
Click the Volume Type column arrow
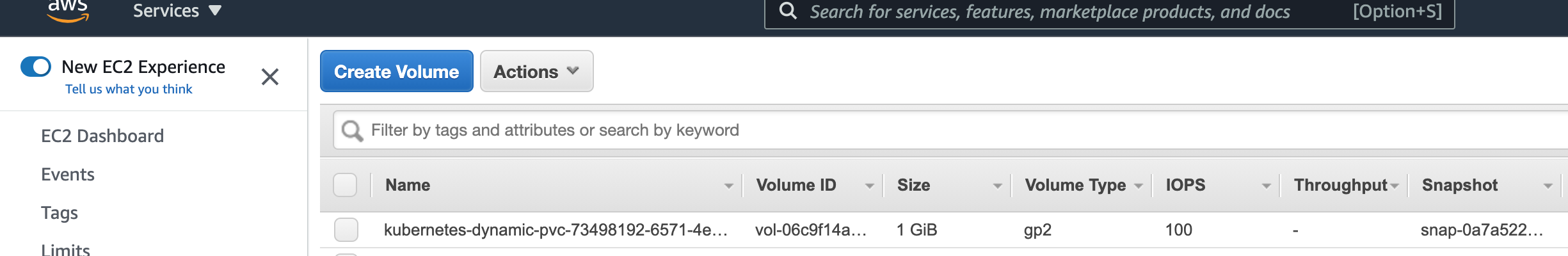(x=1138, y=186)
